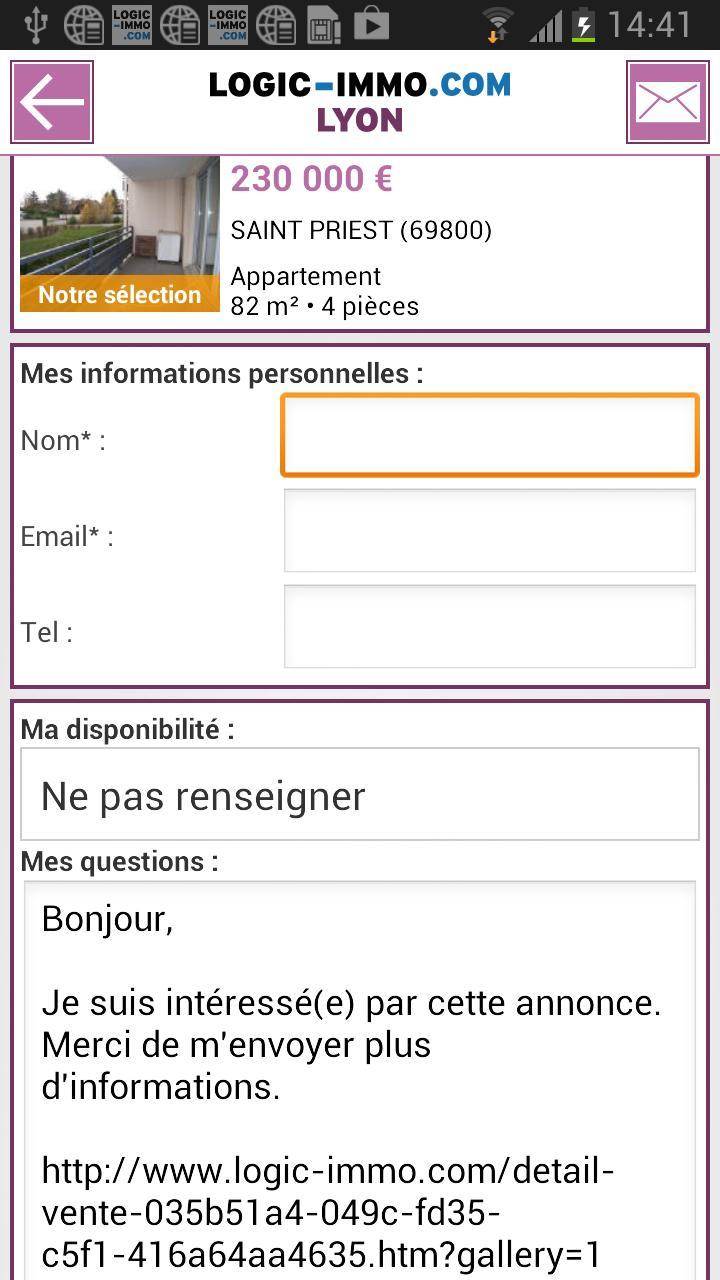Image resolution: width=720 pixels, height=1280 pixels.
Task: Tap the mobile network signal bars
Action: pyautogui.click(x=546, y=25)
